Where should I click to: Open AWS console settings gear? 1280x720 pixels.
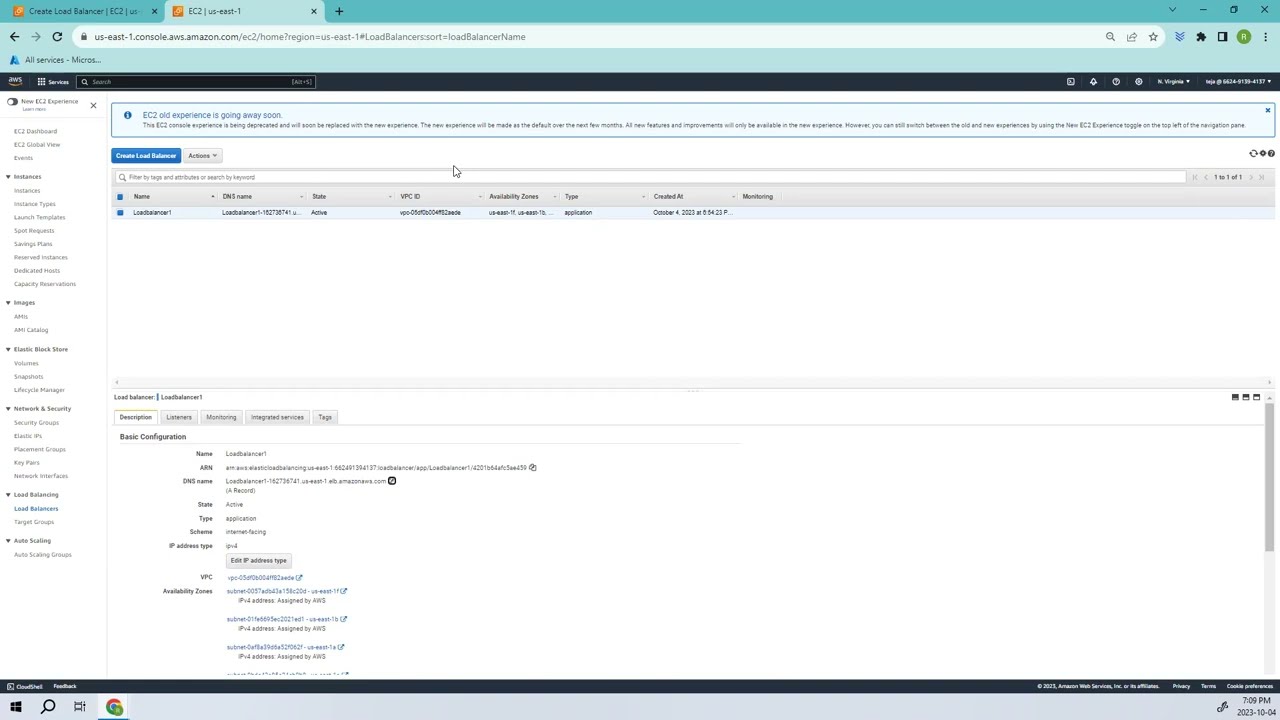pyautogui.click(x=1138, y=81)
